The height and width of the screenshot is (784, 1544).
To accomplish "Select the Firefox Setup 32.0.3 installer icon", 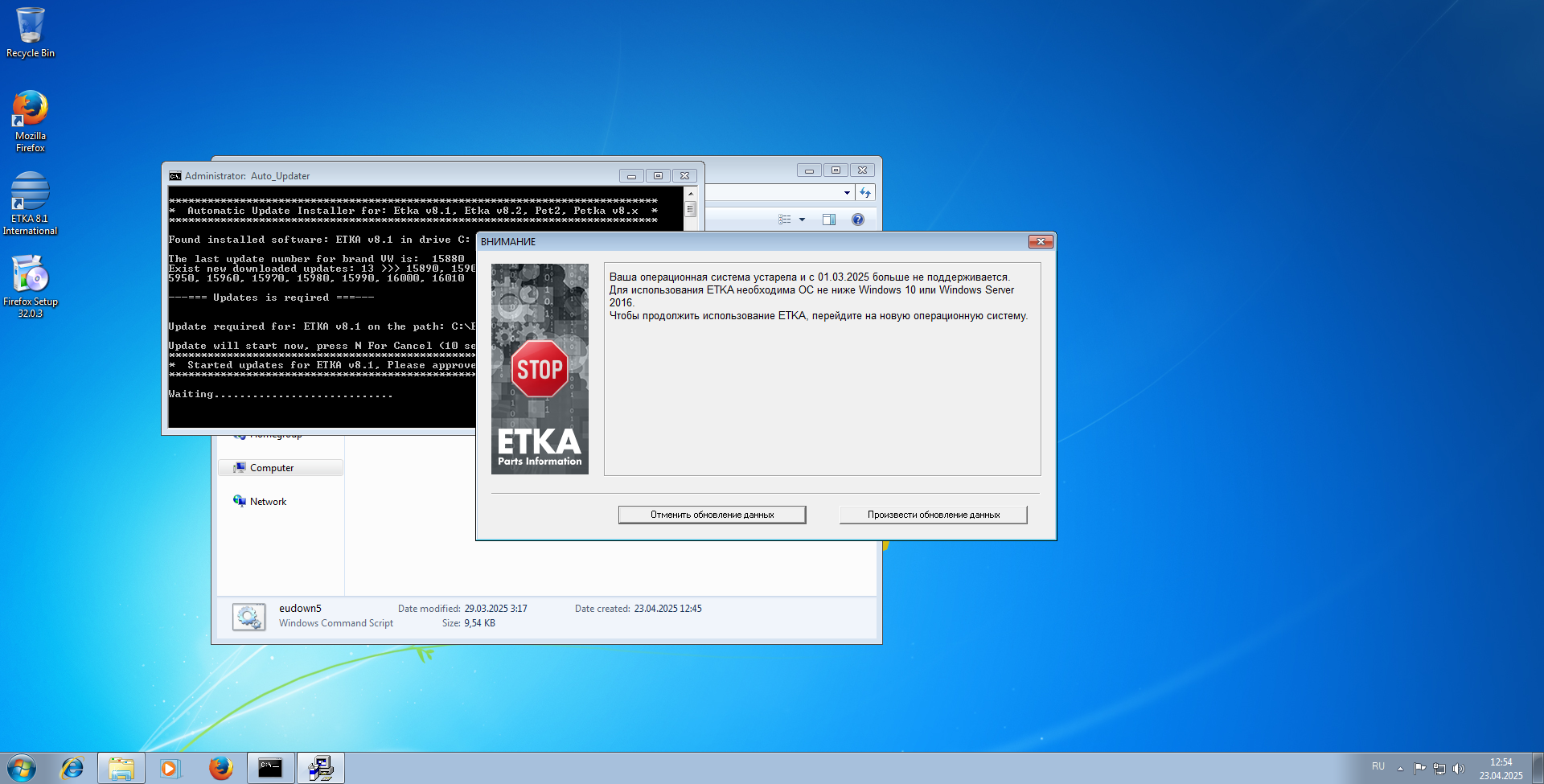I will (x=31, y=286).
